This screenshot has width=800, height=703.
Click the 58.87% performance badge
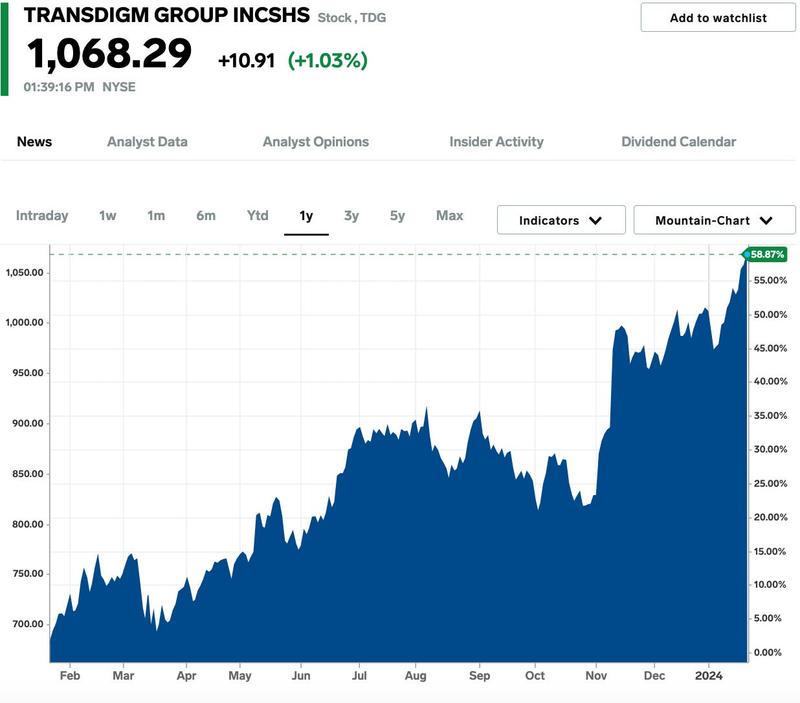767,254
